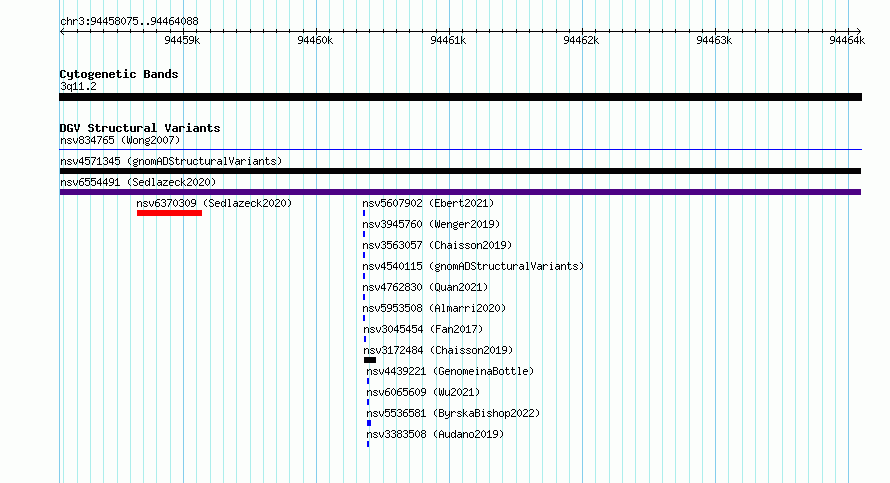Click the red nsv6370309 variant bar

[x=169, y=213]
